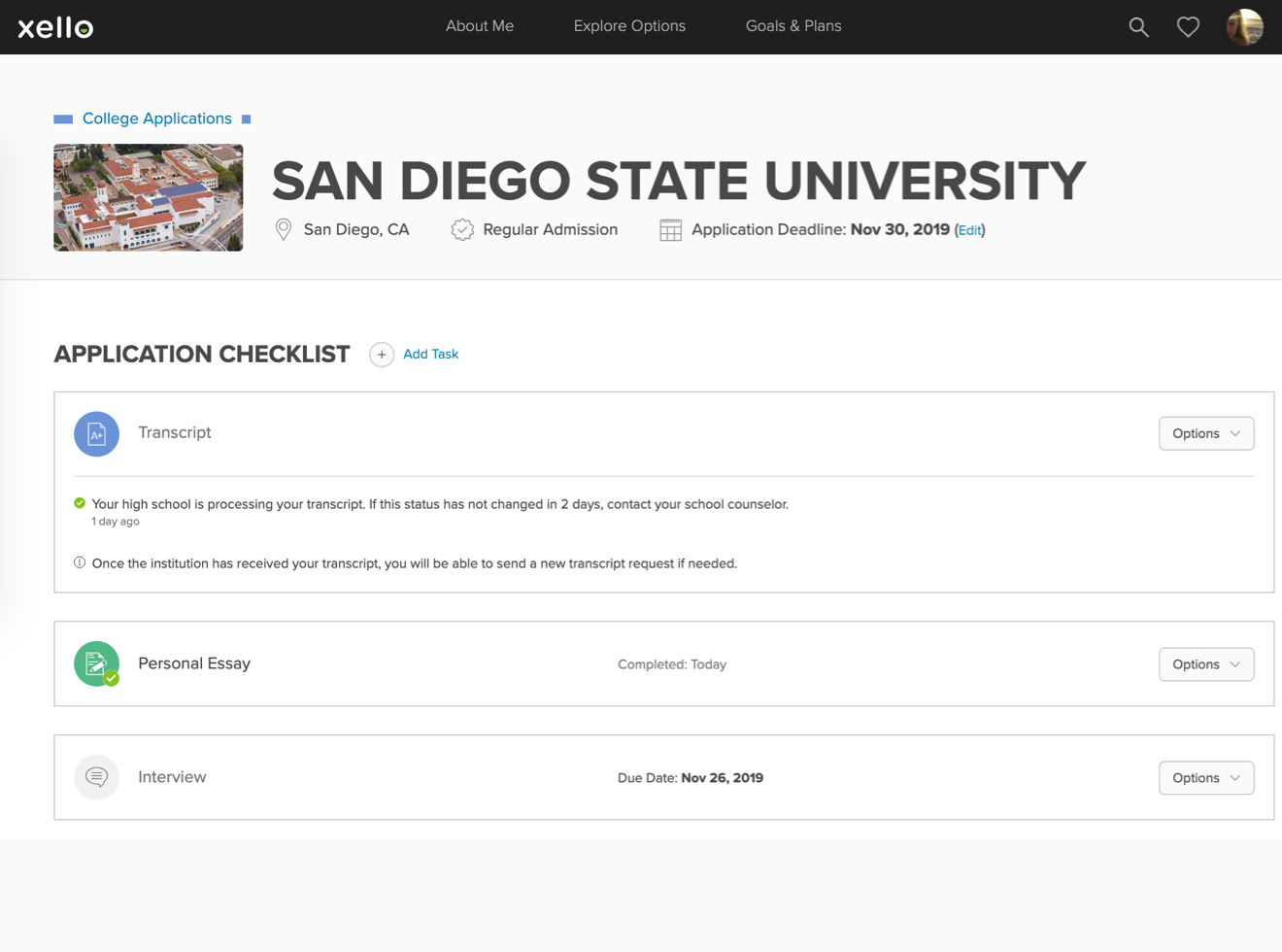This screenshot has width=1282, height=952.
Task: Open the About Me menu
Action: [480, 26]
